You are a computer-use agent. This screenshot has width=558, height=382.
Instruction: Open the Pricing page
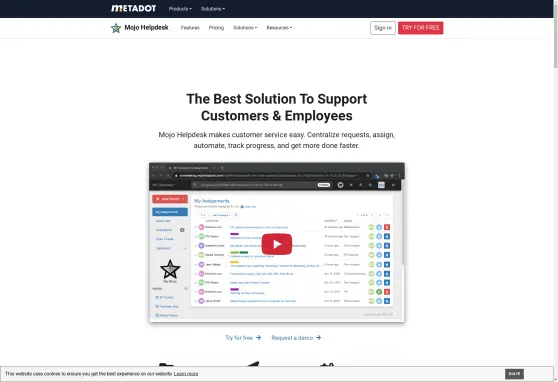tap(216, 28)
